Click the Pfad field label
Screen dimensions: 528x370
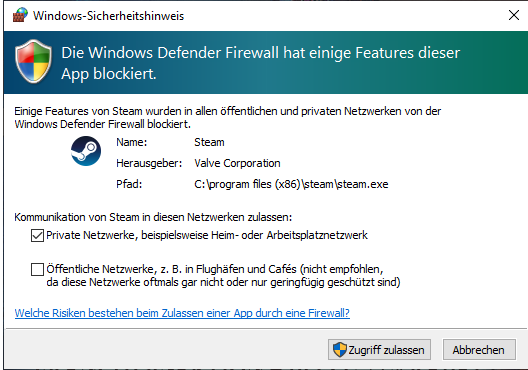(x=129, y=184)
